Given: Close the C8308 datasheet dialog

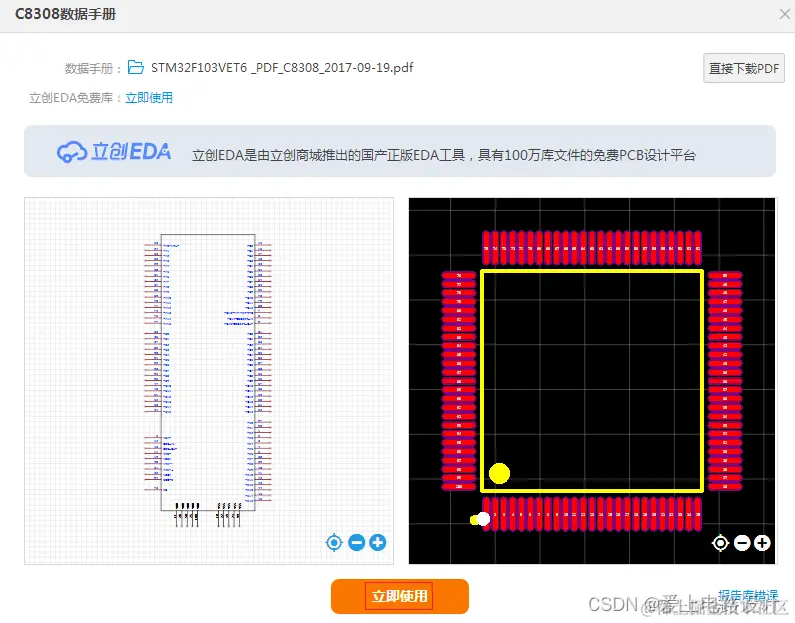Looking at the screenshot, I should (784, 14).
